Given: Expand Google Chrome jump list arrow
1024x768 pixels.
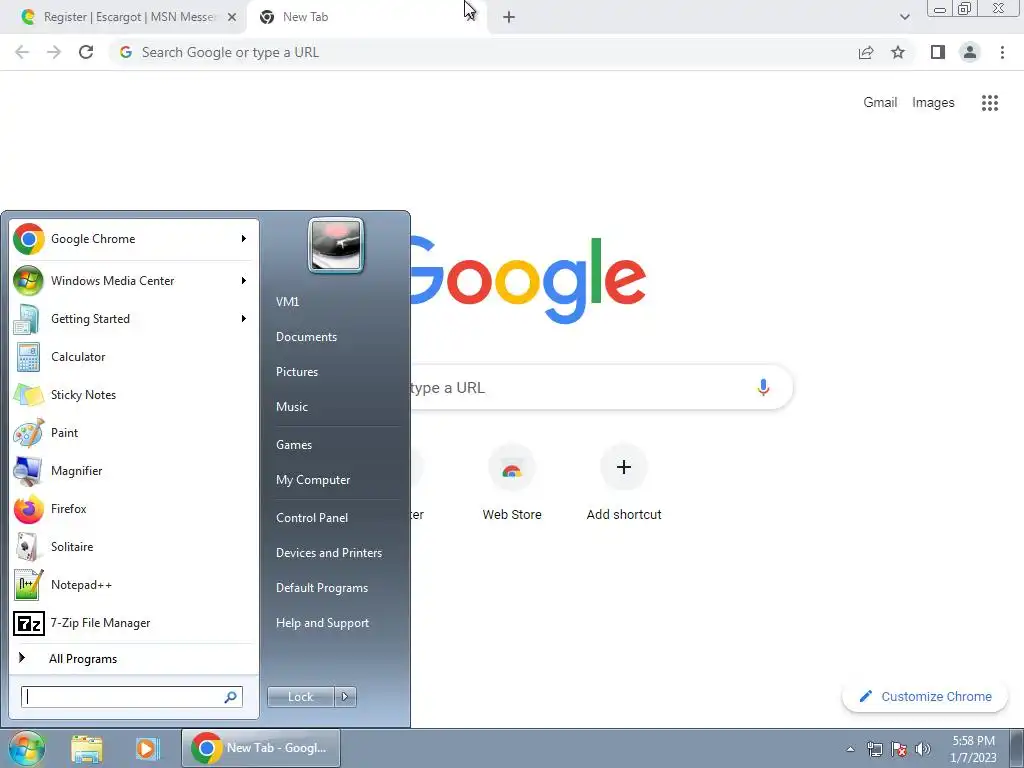Looking at the screenshot, I should [x=244, y=239].
